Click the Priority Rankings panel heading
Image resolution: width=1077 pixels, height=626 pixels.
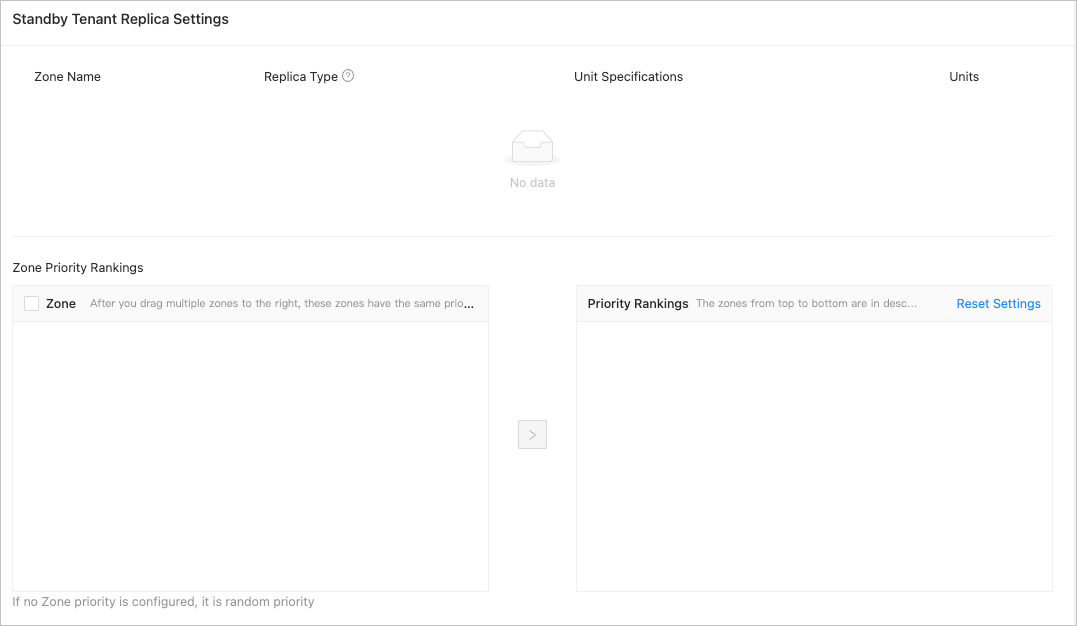coord(638,304)
